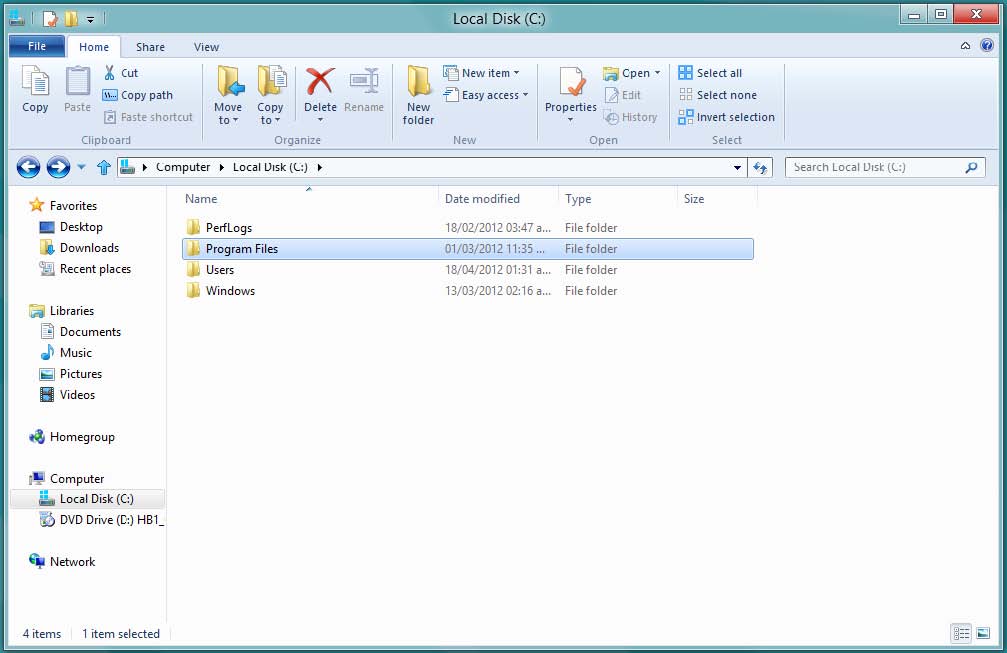Switch to large icons view in status bar
The height and width of the screenshot is (653, 1007).
coord(984,633)
